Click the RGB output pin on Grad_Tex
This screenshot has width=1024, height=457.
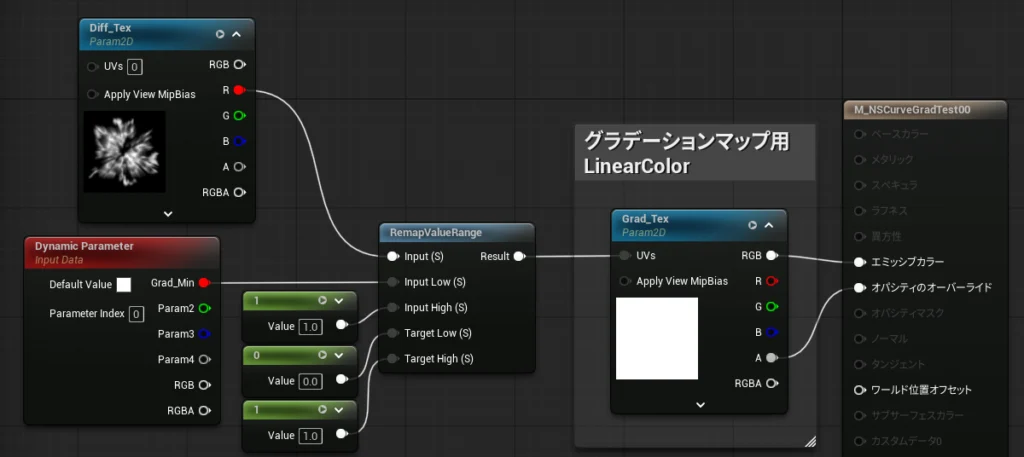[772, 255]
